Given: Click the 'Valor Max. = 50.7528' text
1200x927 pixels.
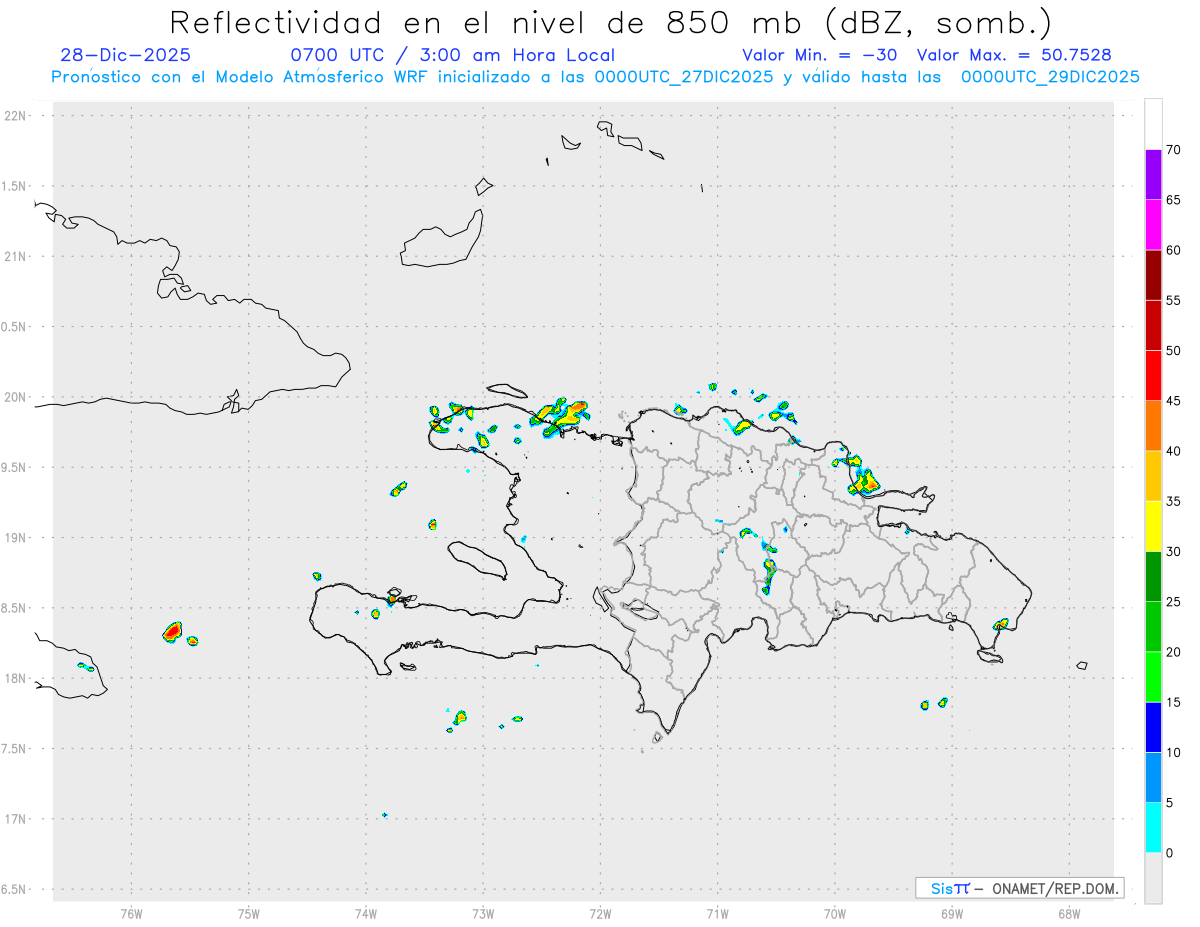Looking at the screenshot, I should 1014,55.
